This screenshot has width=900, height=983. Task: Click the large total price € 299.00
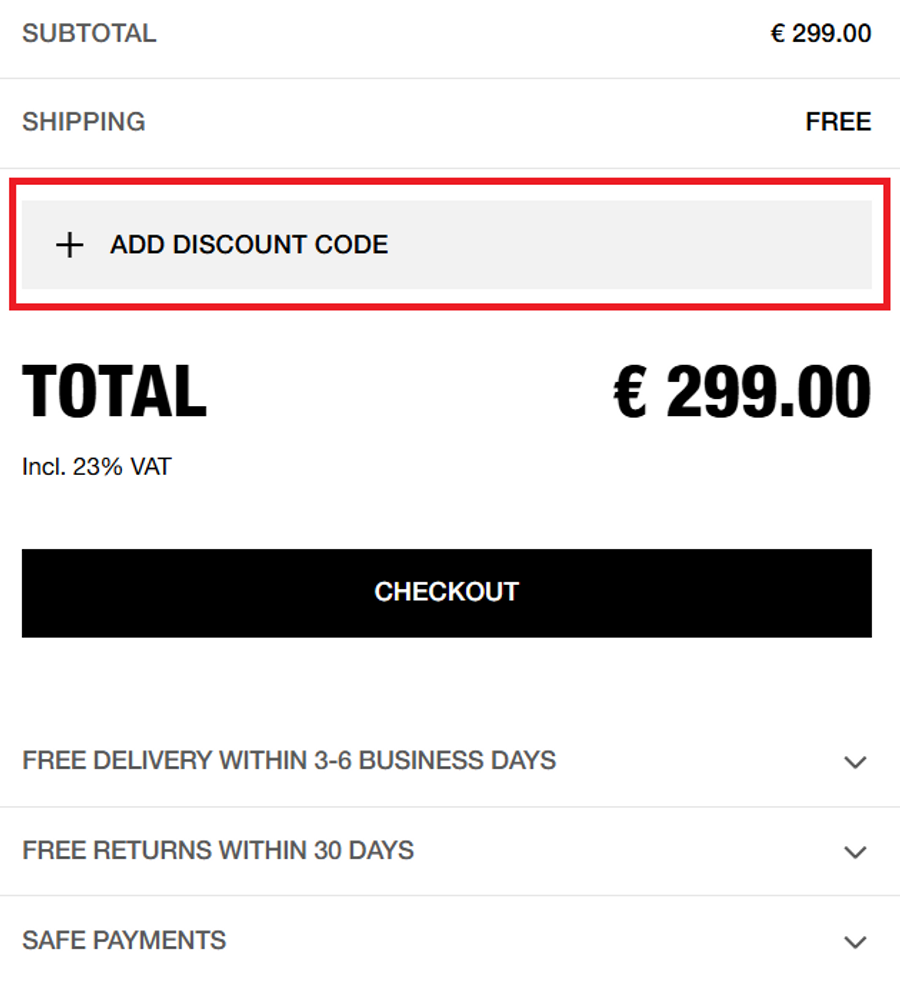coord(741,391)
